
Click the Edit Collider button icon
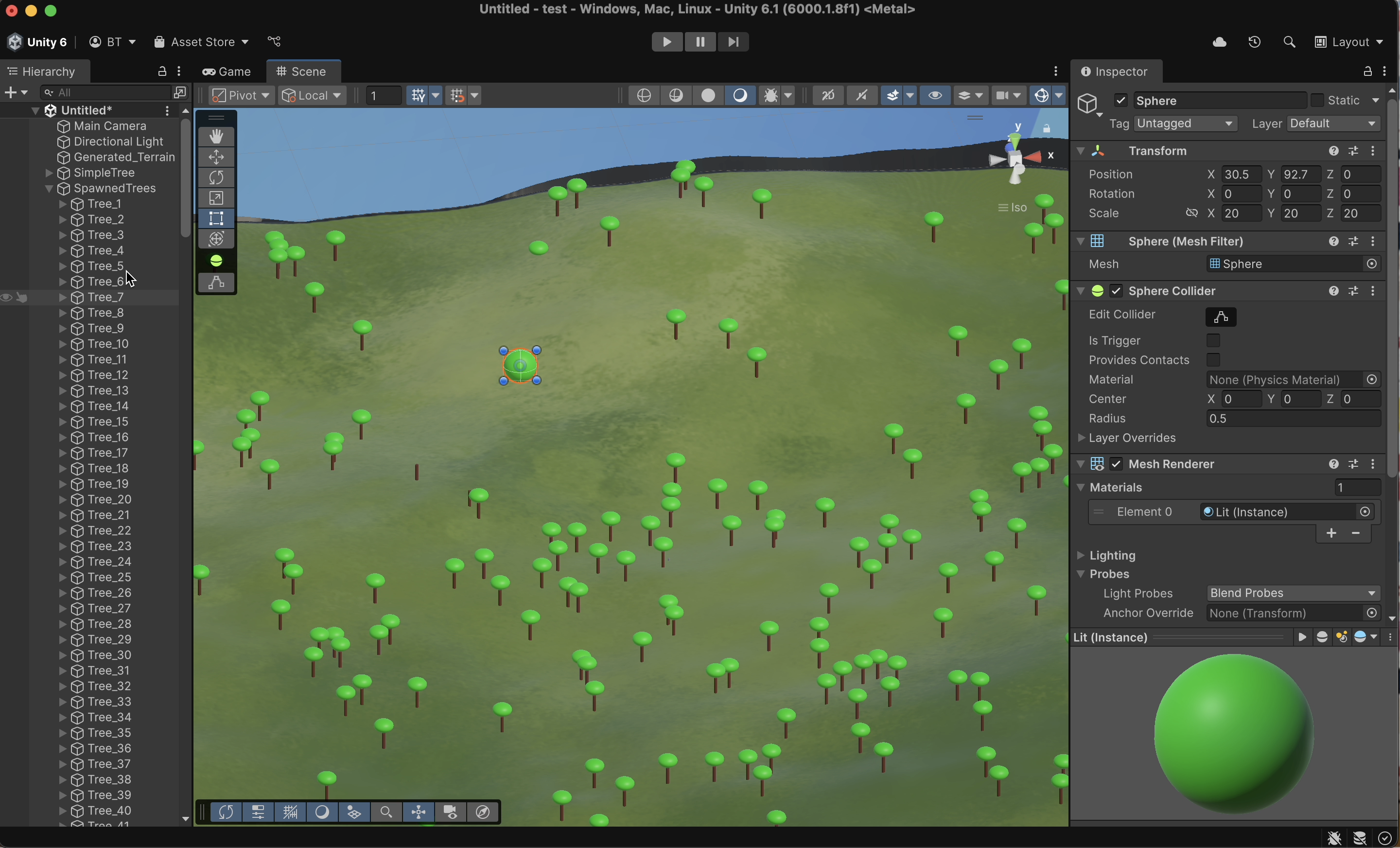pyautogui.click(x=1221, y=317)
